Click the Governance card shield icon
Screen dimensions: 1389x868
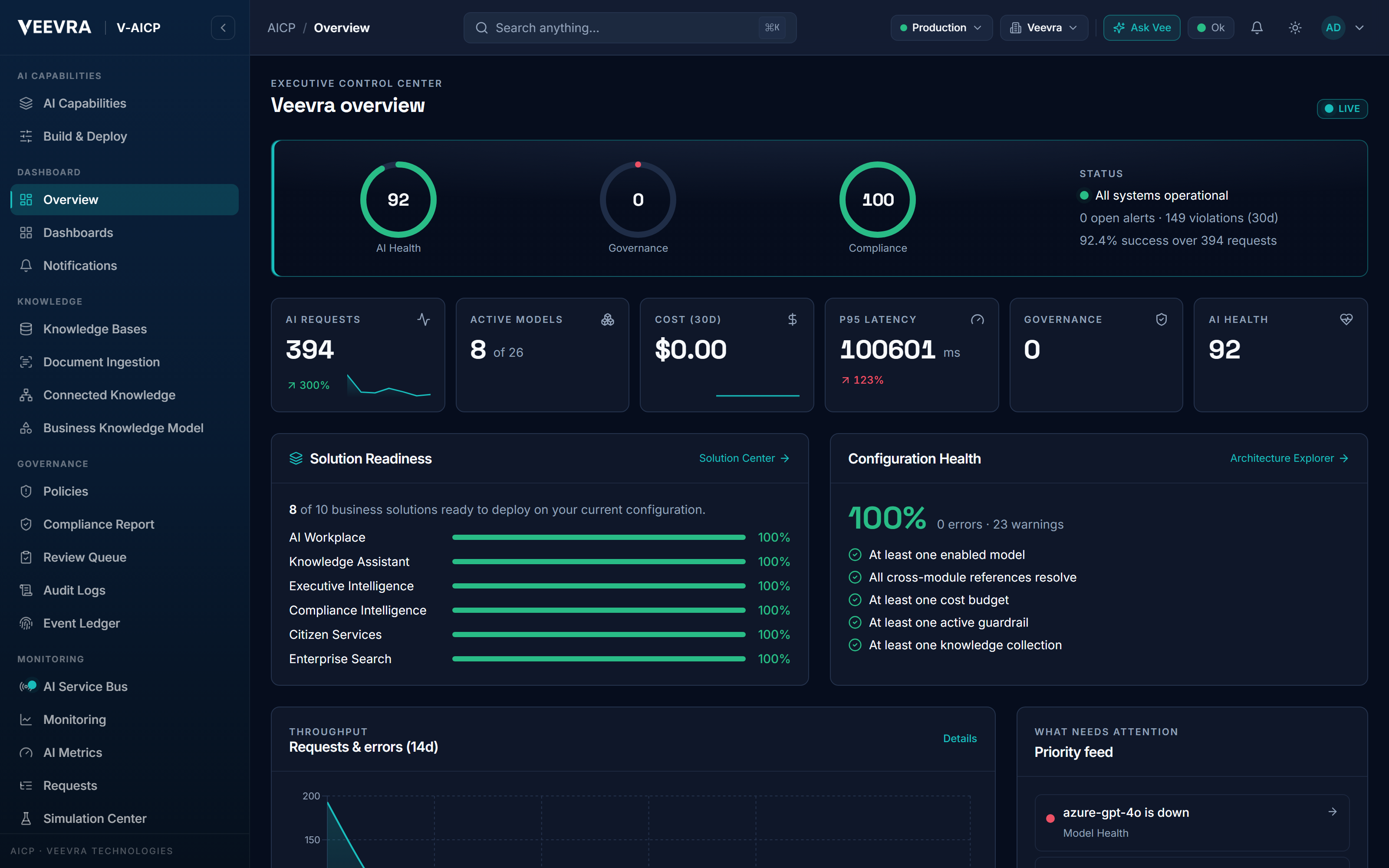pos(1162,319)
